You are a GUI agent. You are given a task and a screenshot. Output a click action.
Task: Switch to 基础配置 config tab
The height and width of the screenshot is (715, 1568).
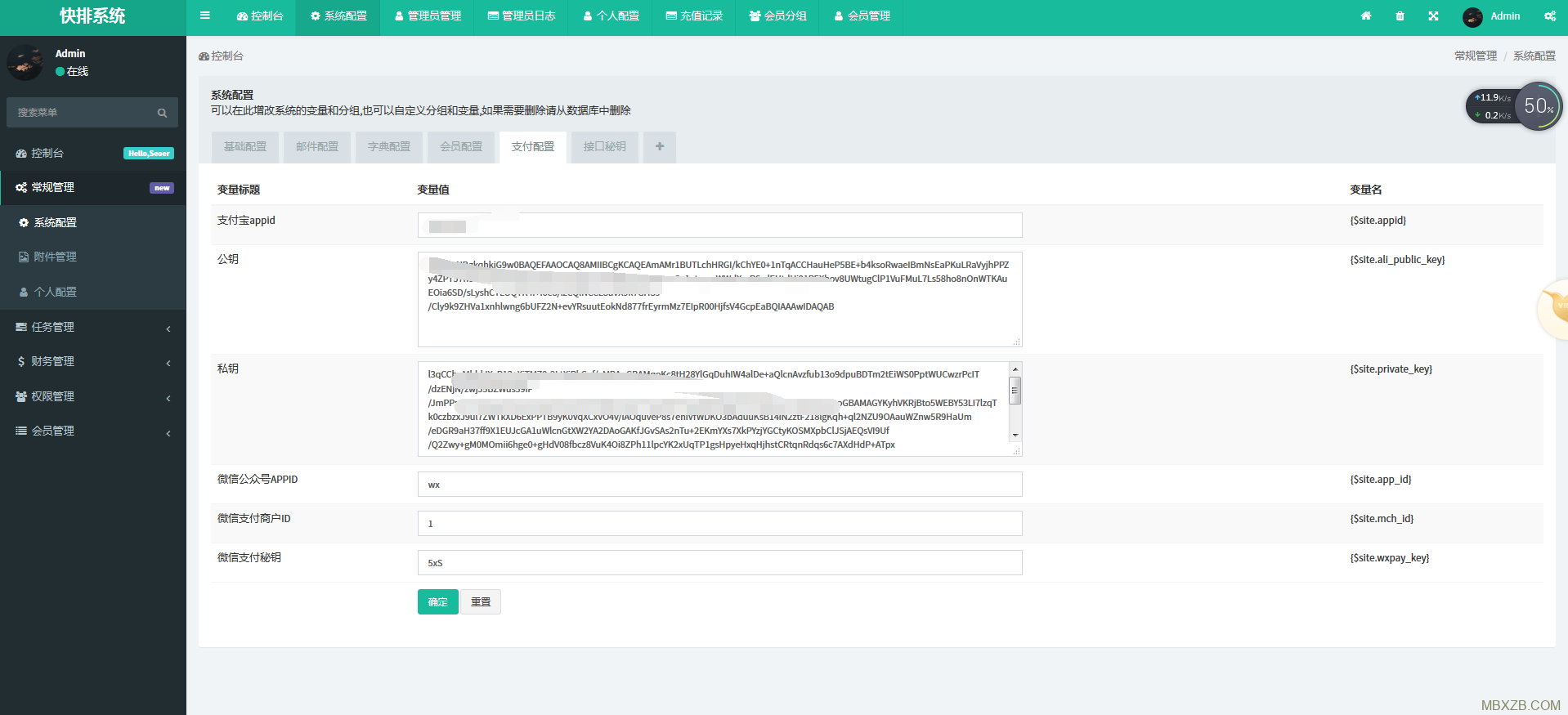[x=245, y=147]
